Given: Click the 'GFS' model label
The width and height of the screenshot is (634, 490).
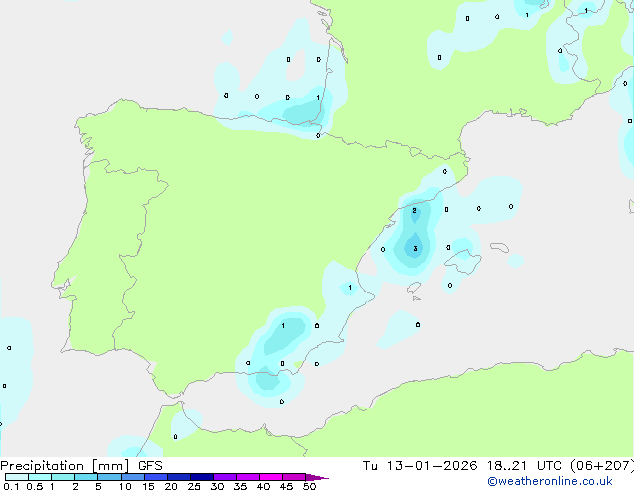Looking at the screenshot, I should pos(150,466).
